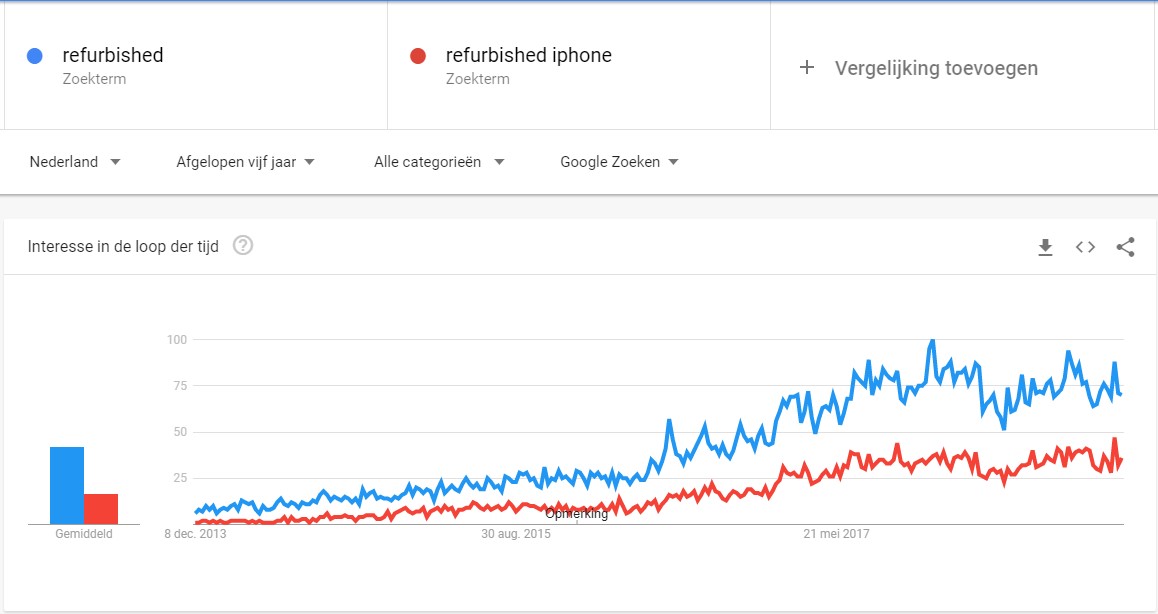Click the blue dot beside refurbished
Screen dimensions: 1158x614
[x=35, y=56]
